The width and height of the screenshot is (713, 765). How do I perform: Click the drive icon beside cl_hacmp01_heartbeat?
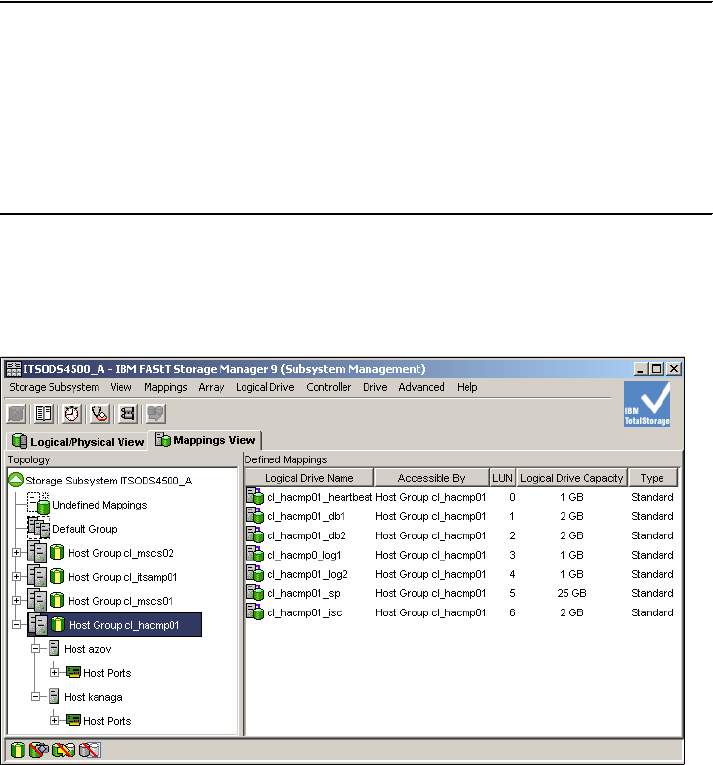click(x=255, y=496)
